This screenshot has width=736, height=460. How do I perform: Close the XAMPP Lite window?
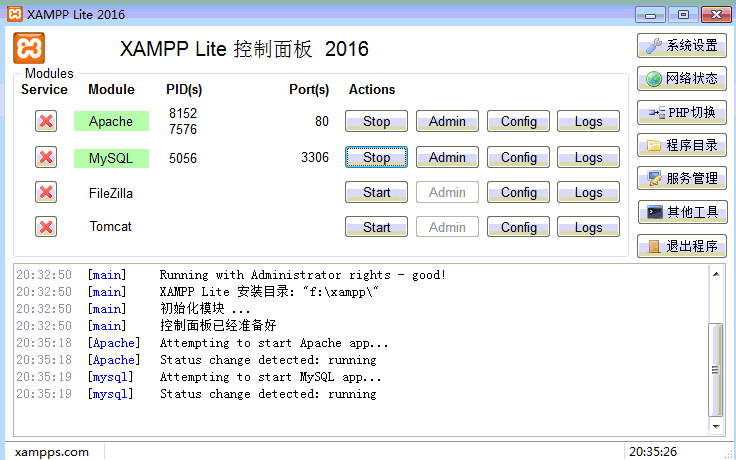pos(716,15)
